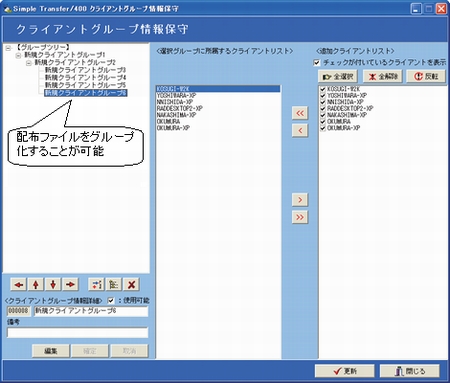Click the single right arrow > button
Screen dimensions: 450x383
click(x=300, y=200)
